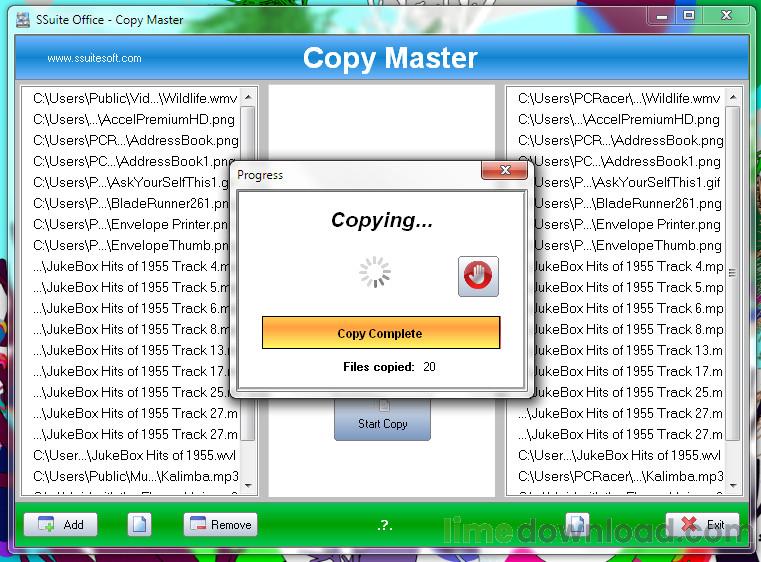Select JukeBox Hits of 1955.wvl in destination list

620,455
